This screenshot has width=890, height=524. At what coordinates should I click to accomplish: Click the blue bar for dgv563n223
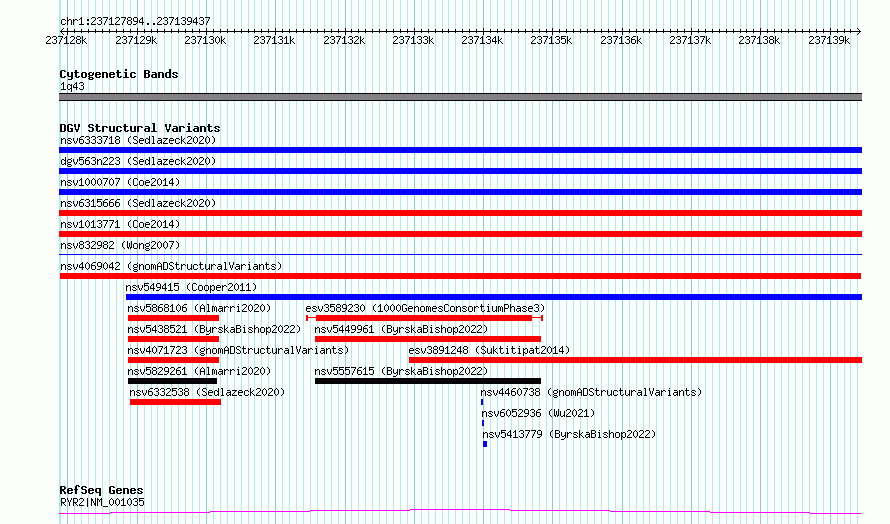click(x=460, y=171)
